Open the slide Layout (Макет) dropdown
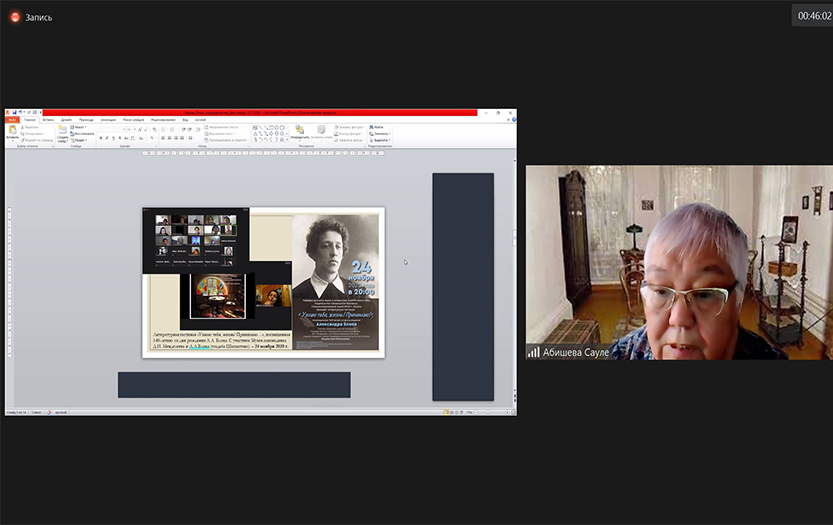 click(80, 127)
